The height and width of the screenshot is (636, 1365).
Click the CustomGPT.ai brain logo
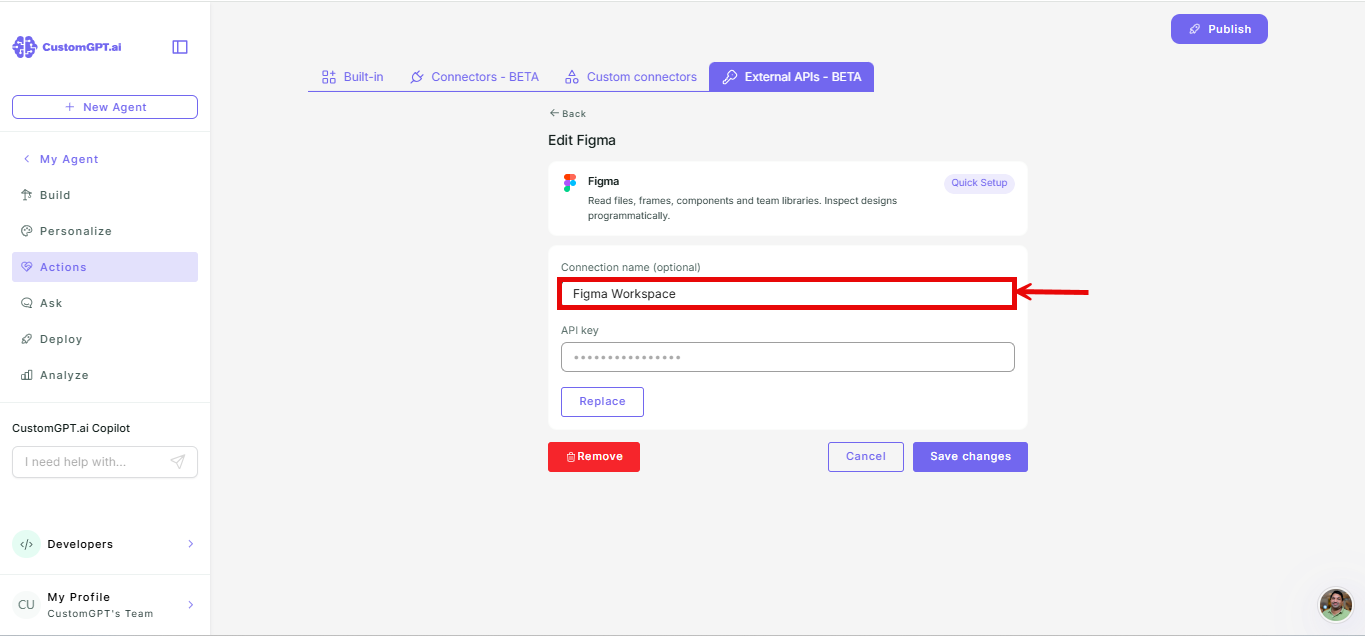pyautogui.click(x=24, y=47)
